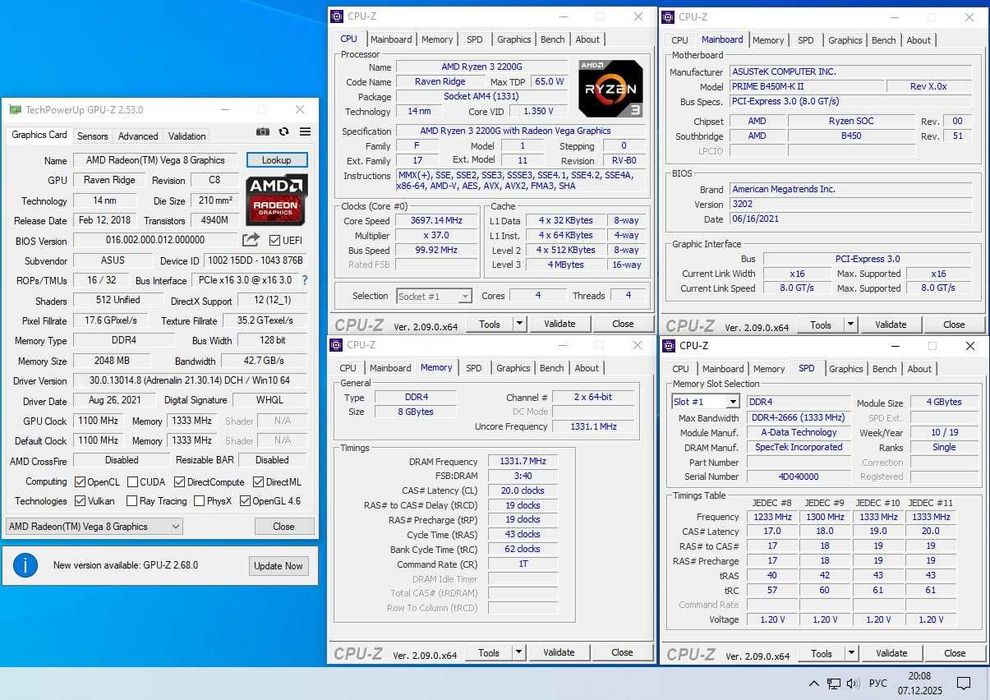The width and height of the screenshot is (990, 700).
Task: Show hidden tray icons chevron
Action: pos(814,684)
